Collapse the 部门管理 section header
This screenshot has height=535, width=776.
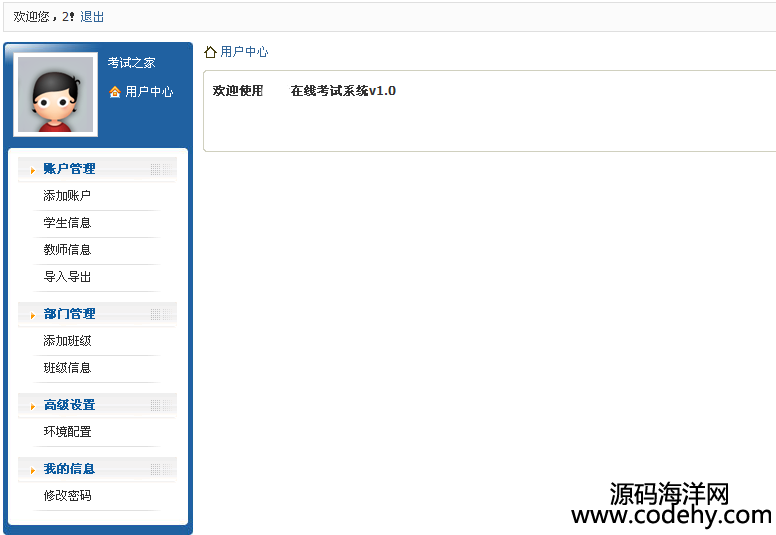click(97, 314)
